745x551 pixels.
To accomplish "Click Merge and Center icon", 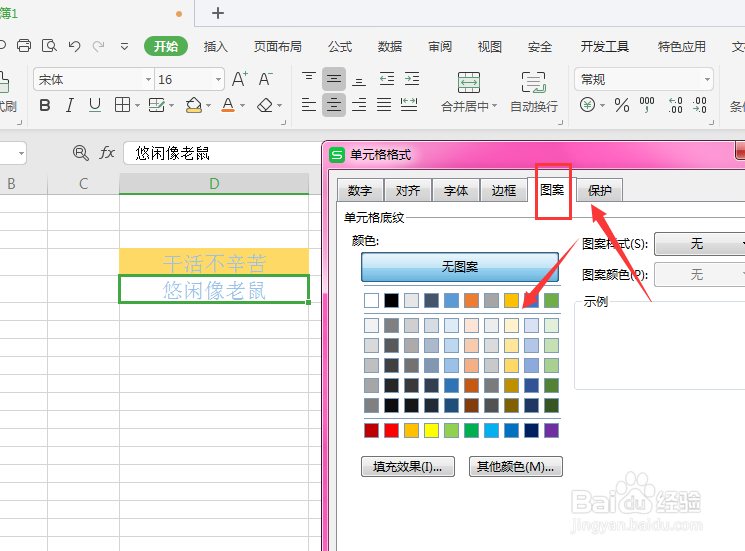I will point(469,83).
